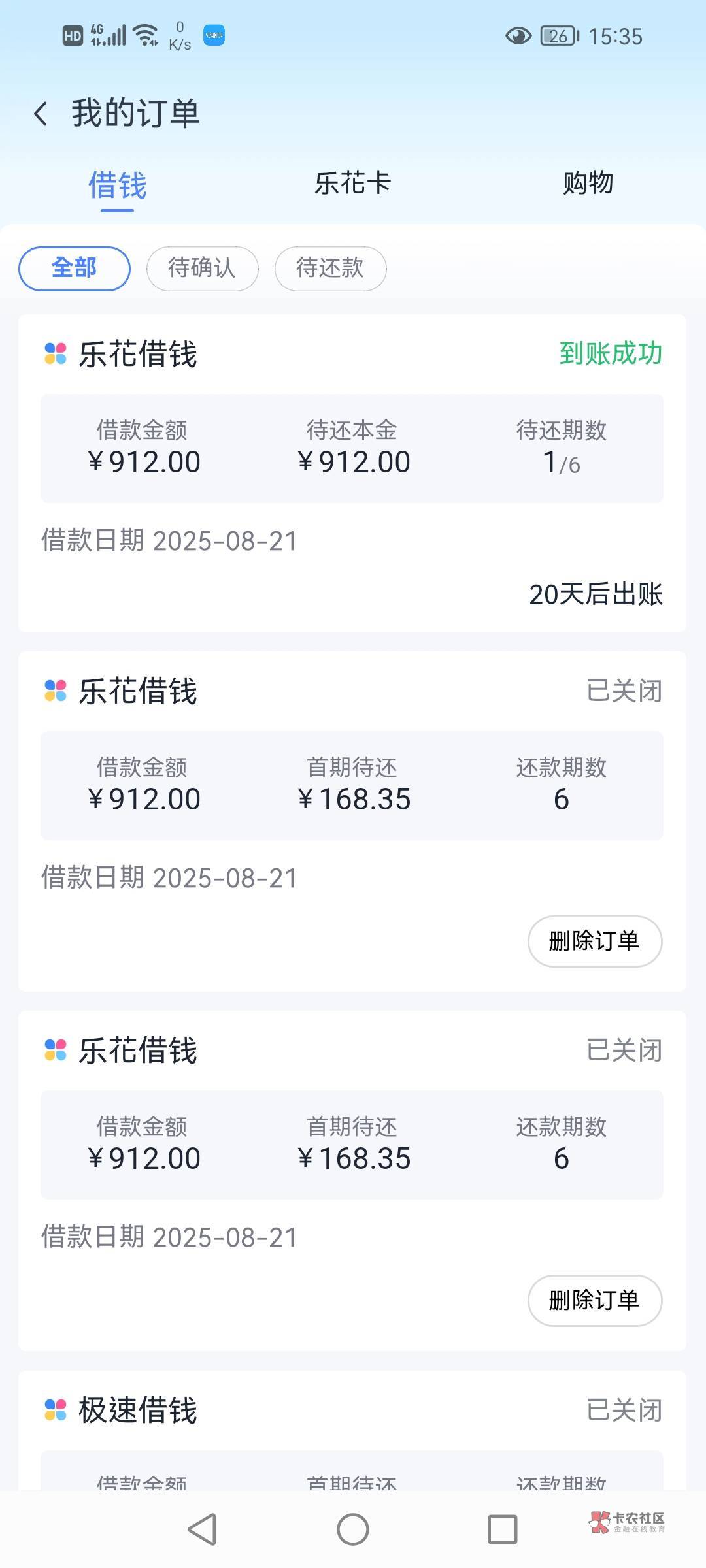The height and width of the screenshot is (1568, 706).
Task: Select the 全部 filter chip
Action: pyautogui.click(x=75, y=268)
